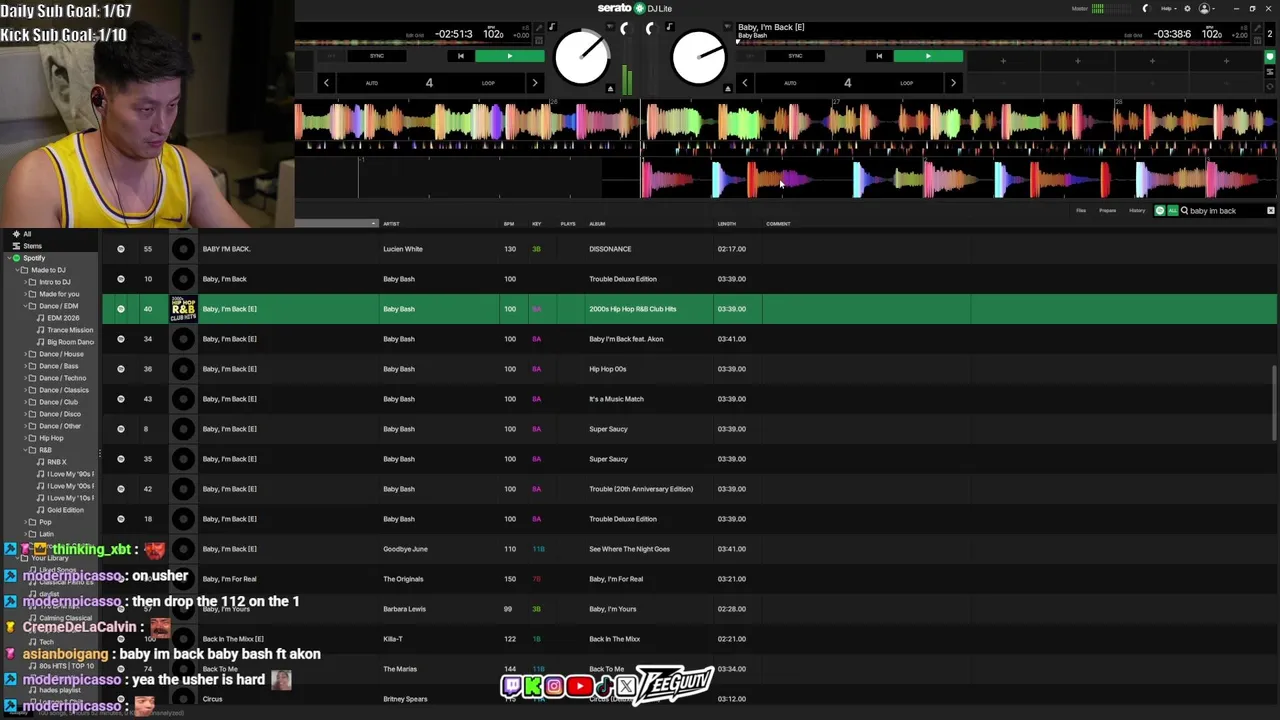This screenshot has width=1280, height=720.
Task: Enable AUTO loop on the left deck
Action: [x=371, y=83]
